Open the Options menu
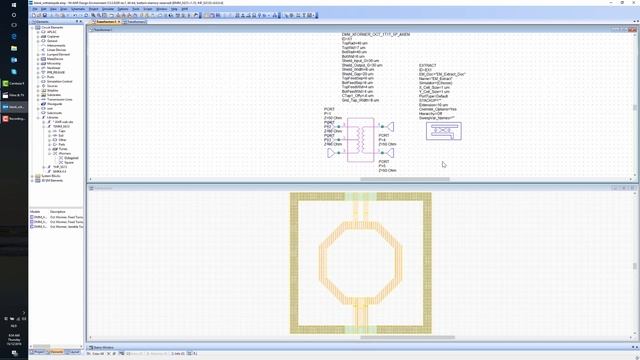 [x=122, y=9]
